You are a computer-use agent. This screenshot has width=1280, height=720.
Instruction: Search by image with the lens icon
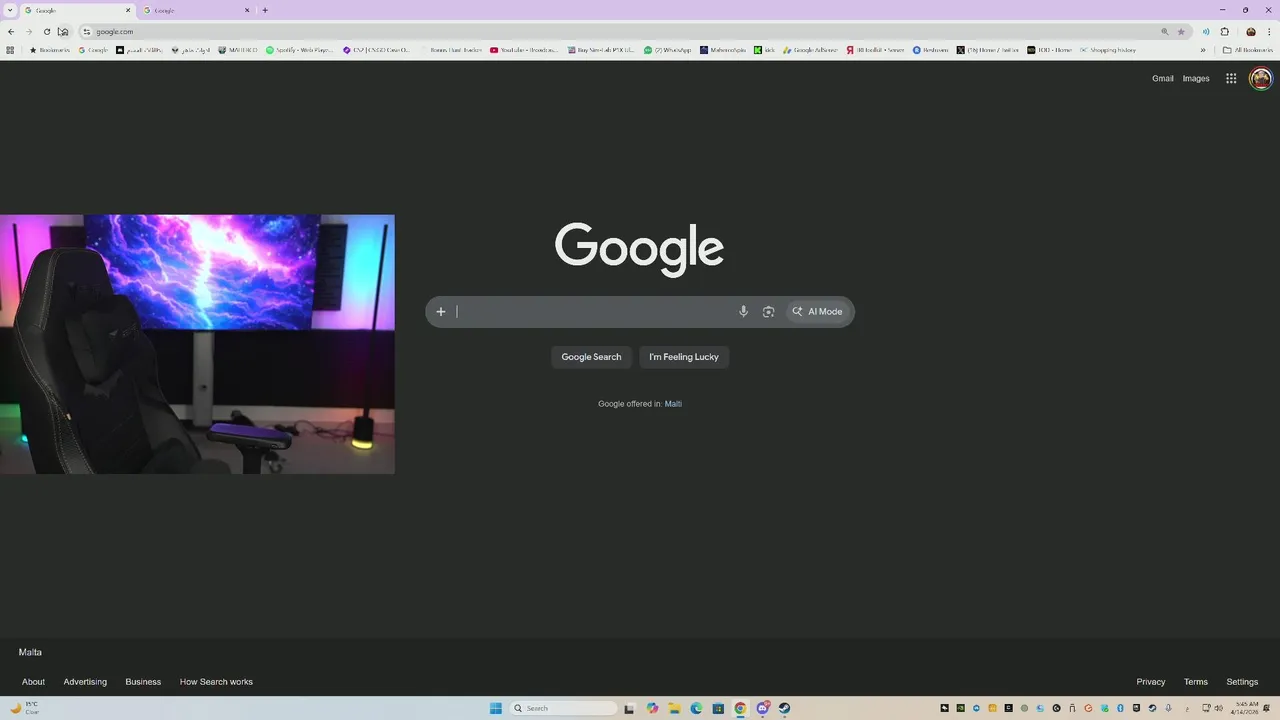(x=768, y=312)
